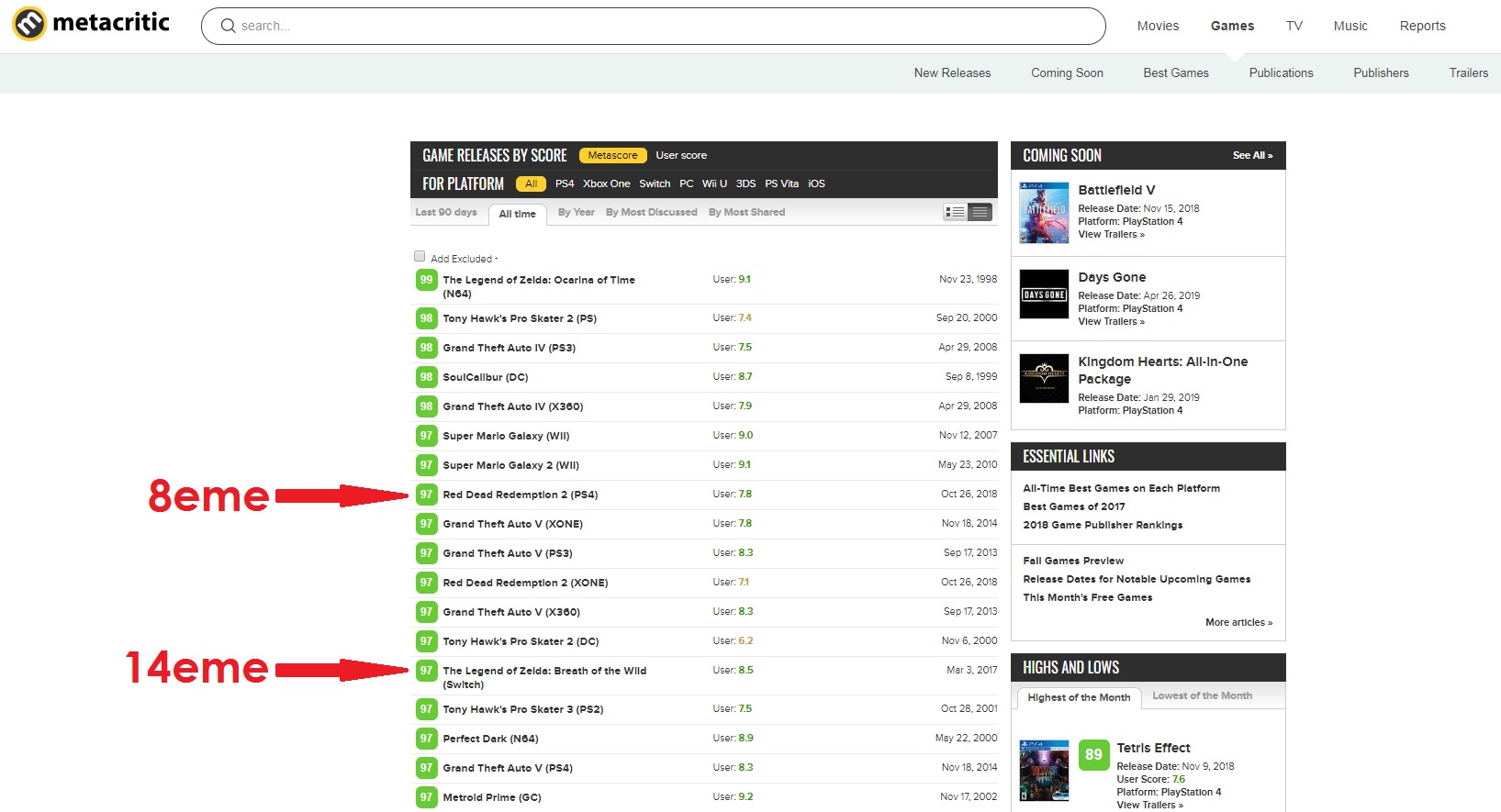Open the By Most Shared tab

(746, 213)
